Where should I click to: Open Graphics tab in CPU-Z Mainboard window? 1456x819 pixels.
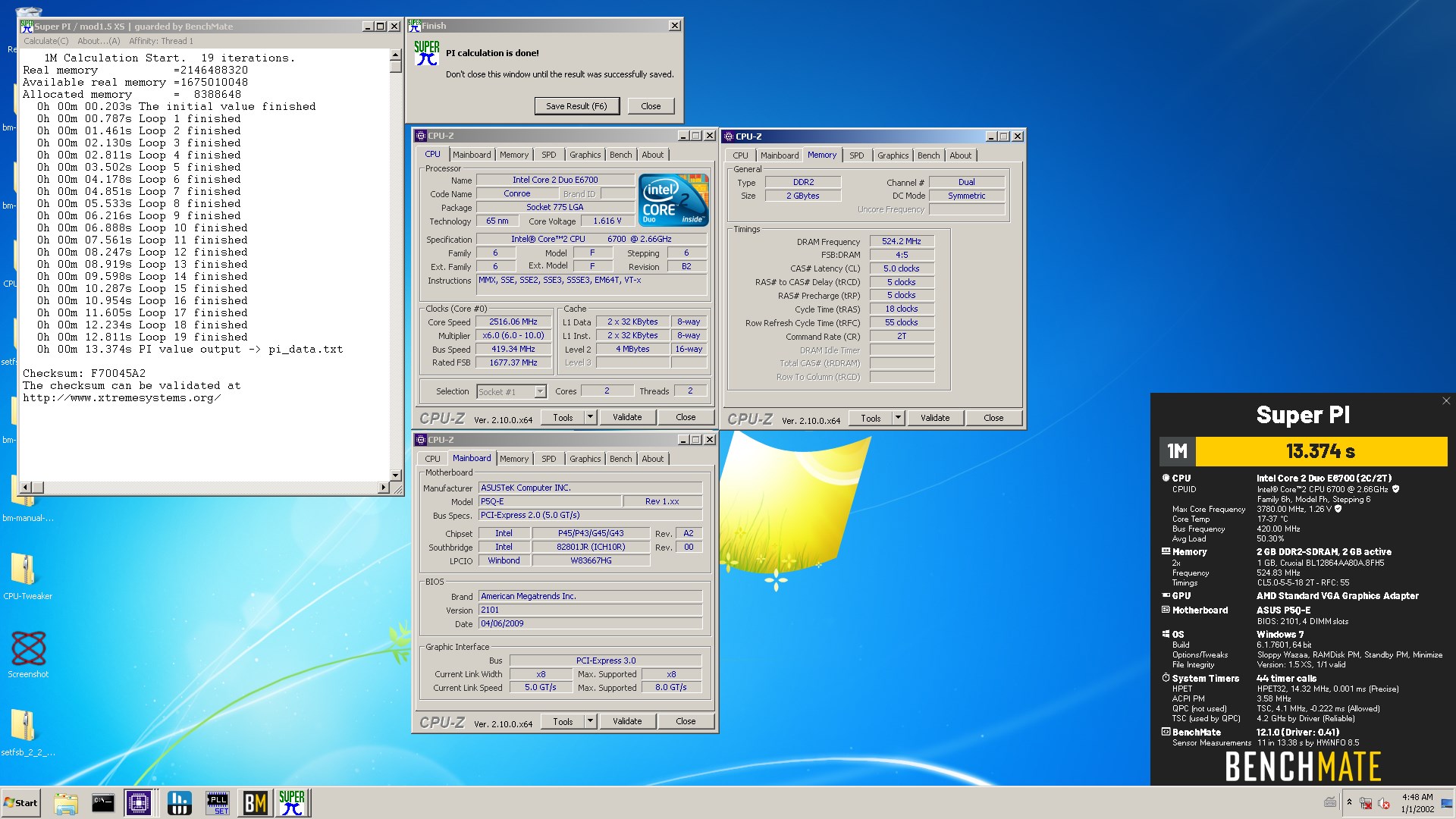[585, 459]
